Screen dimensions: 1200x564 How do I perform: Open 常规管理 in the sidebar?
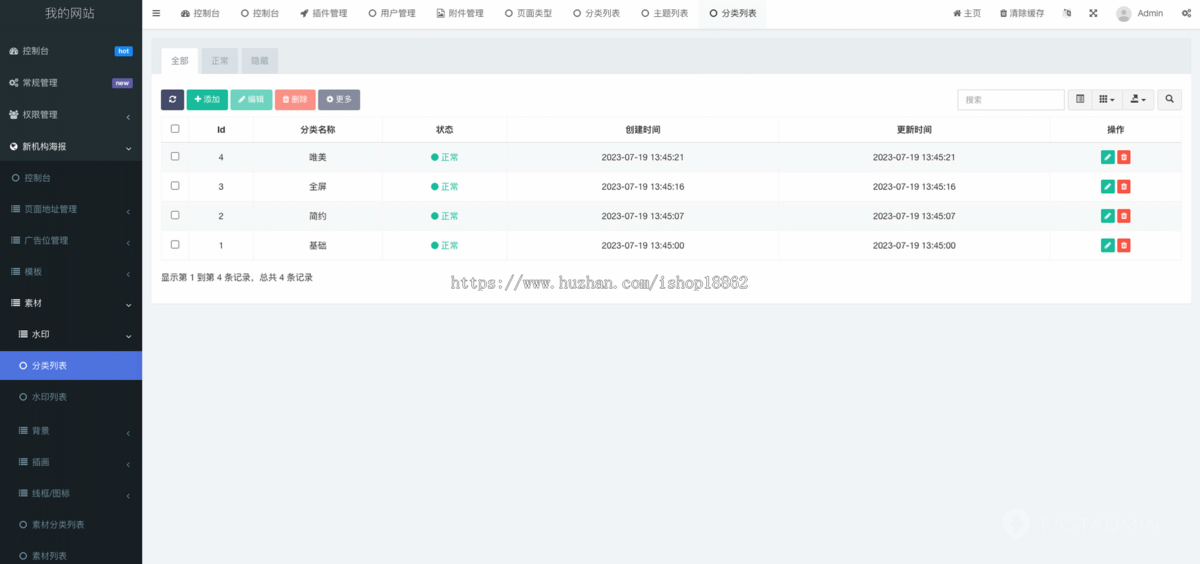tap(71, 82)
